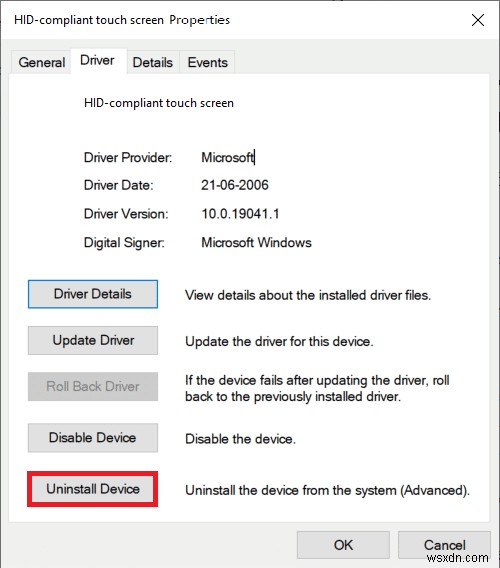Select the 21-06-2006 driver date value
Viewport: 500px width, 568px height.
click(x=235, y=185)
